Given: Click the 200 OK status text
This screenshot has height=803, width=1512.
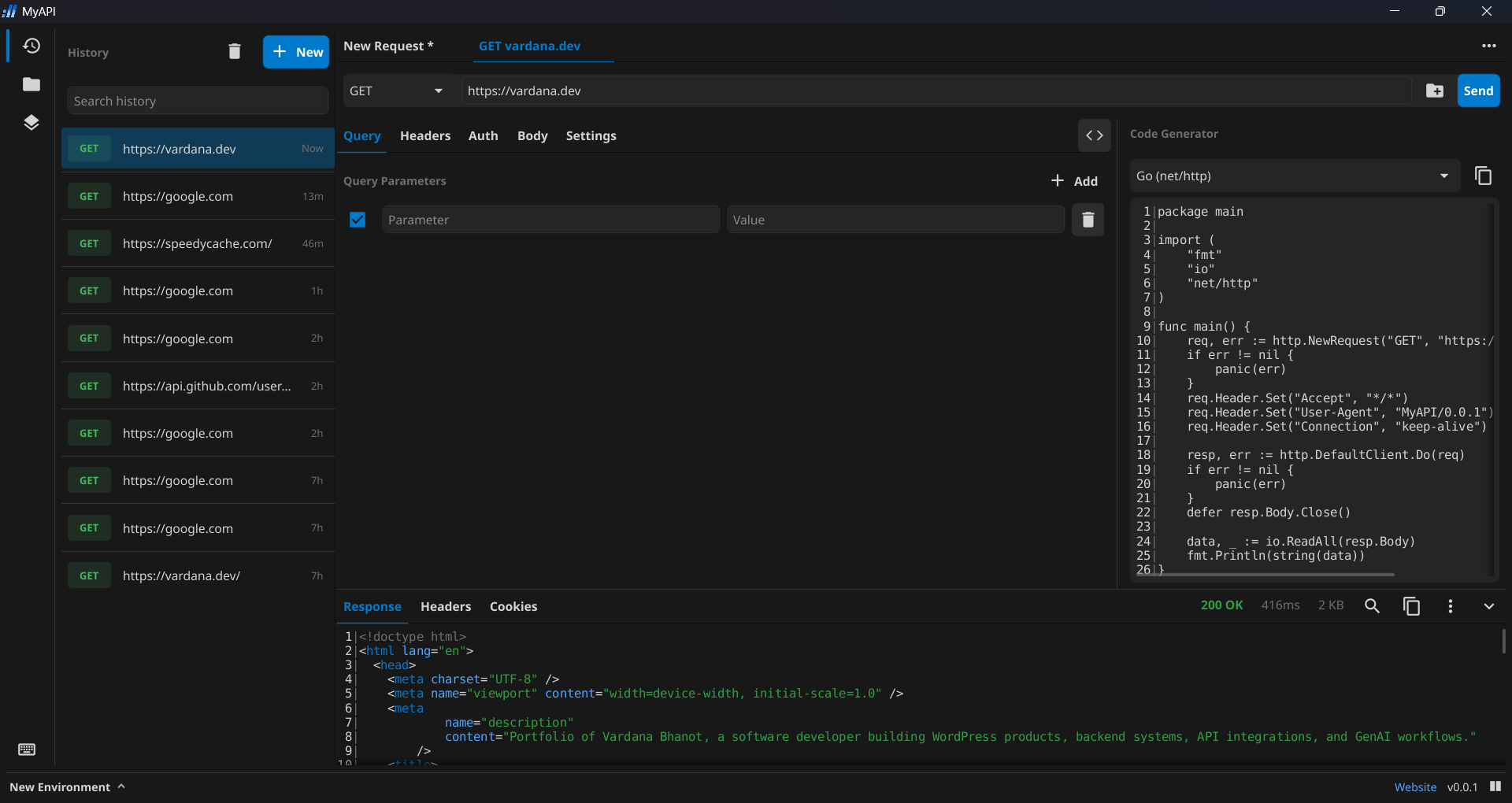Looking at the screenshot, I should pos(1221,605).
